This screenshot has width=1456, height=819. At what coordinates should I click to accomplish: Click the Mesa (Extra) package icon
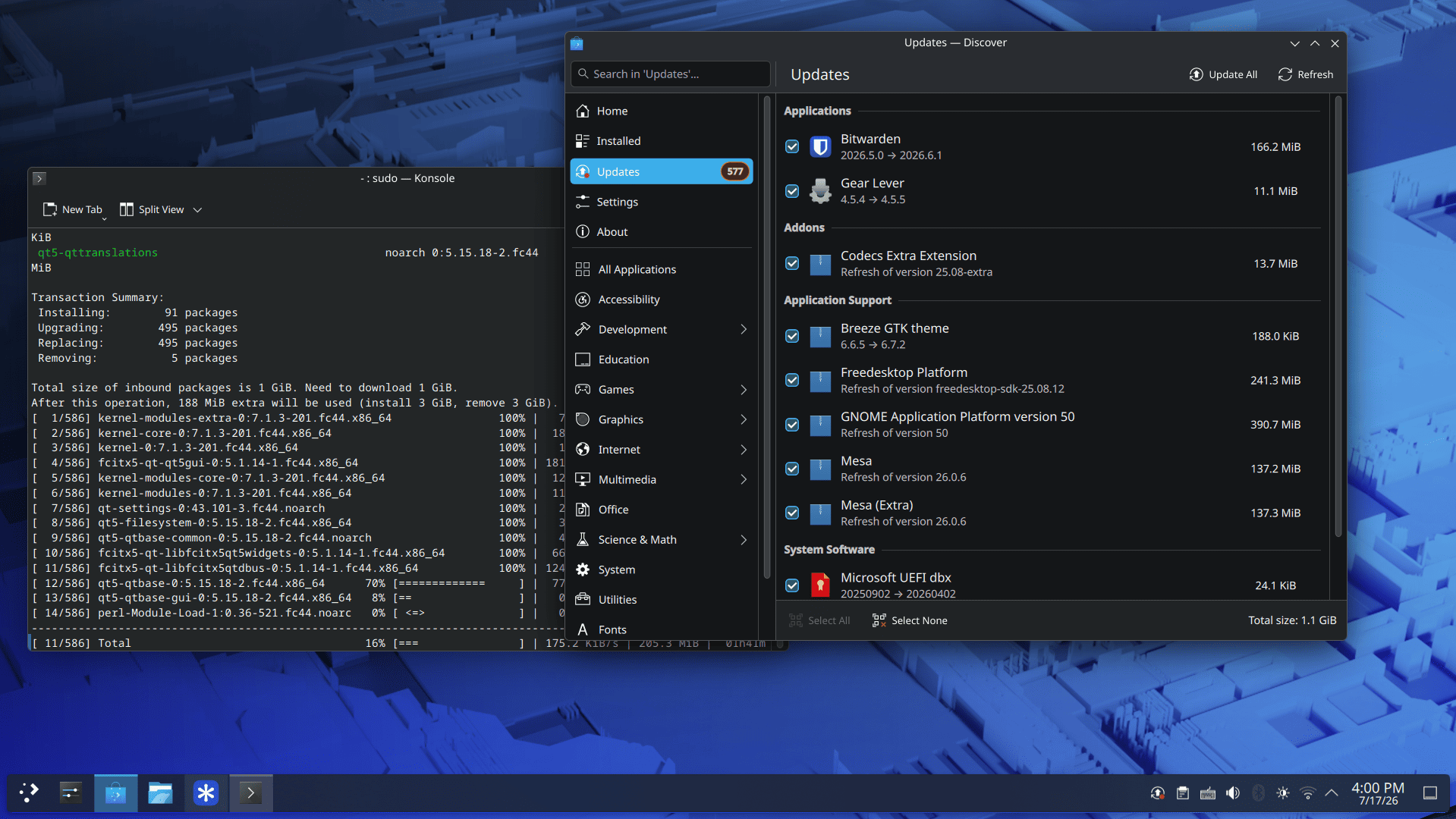click(x=820, y=513)
